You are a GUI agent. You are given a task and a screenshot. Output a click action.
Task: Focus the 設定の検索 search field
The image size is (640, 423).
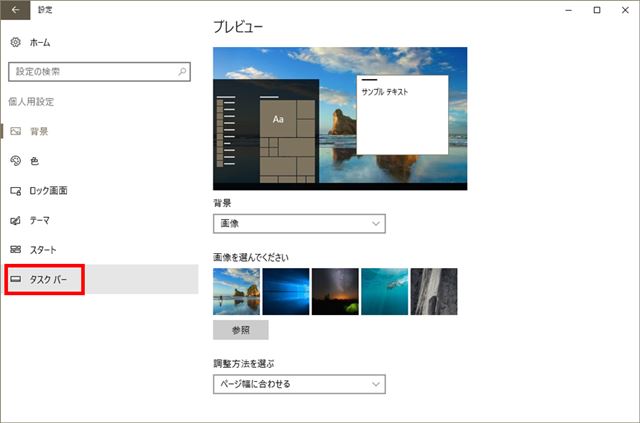click(99, 72)
